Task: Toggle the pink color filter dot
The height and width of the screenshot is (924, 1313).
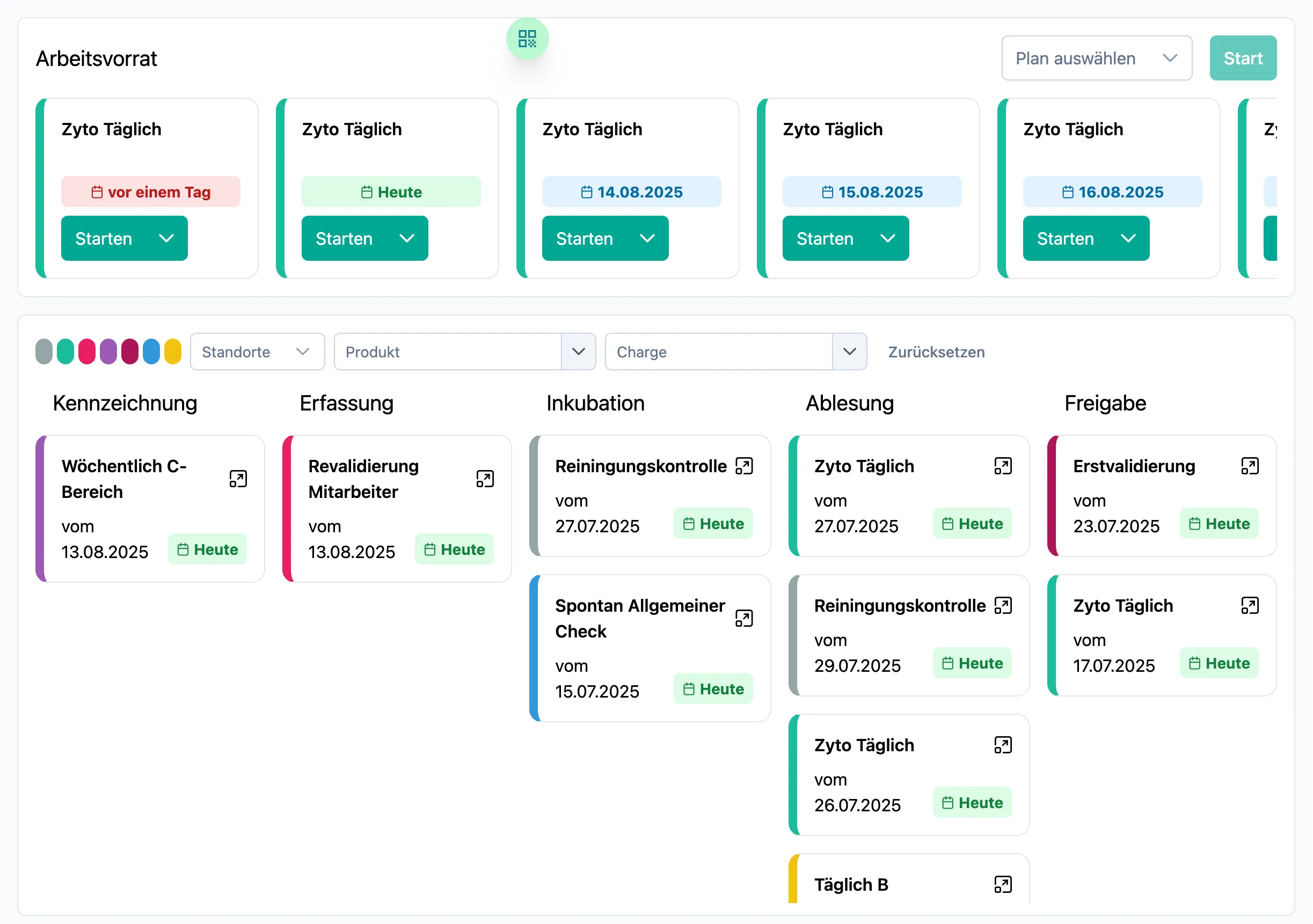Action: 86,351
